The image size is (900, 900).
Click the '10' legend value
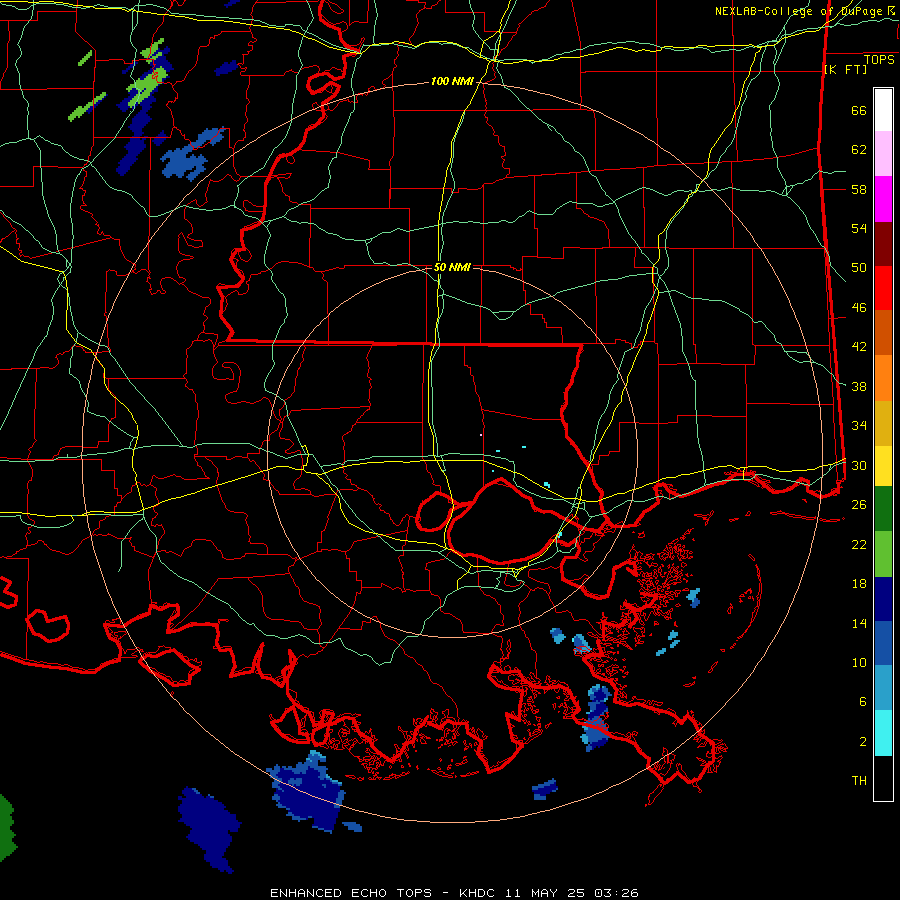[859, 662]
